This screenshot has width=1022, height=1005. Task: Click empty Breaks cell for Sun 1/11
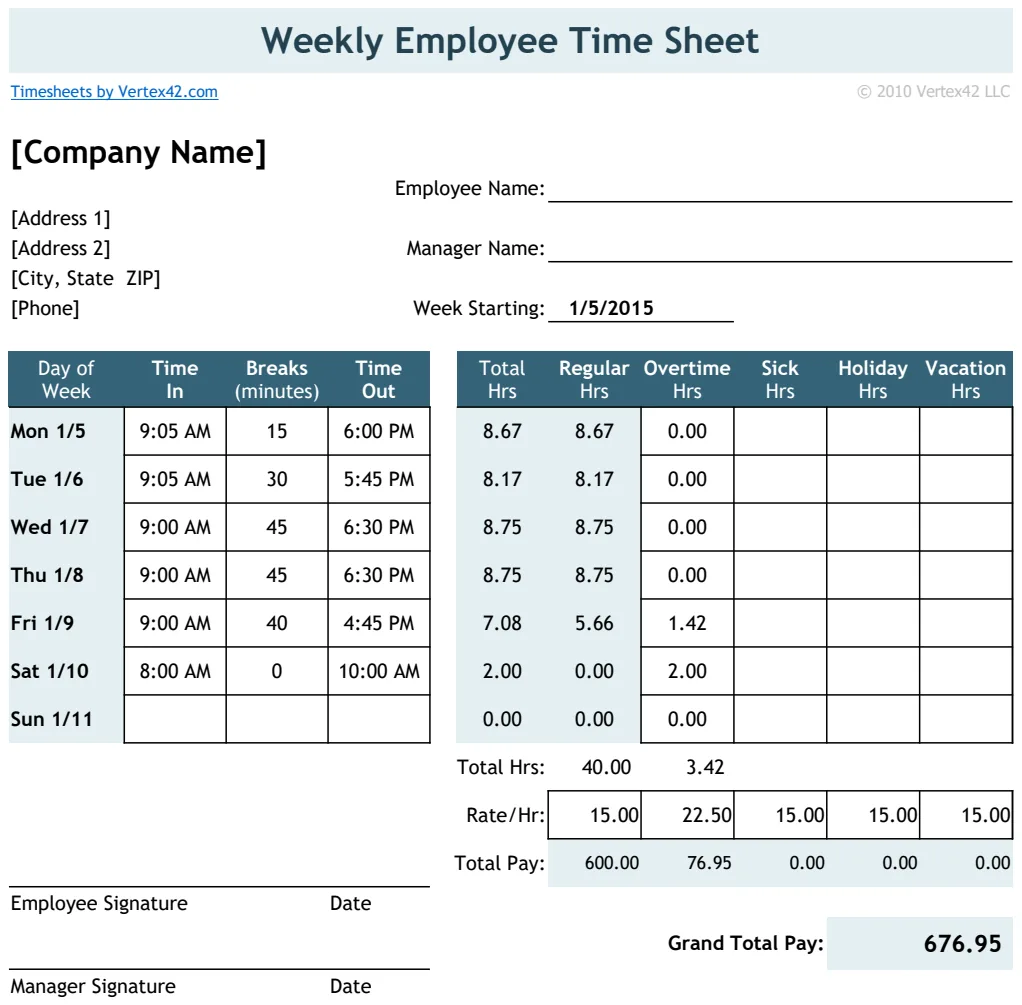(277, 719)
